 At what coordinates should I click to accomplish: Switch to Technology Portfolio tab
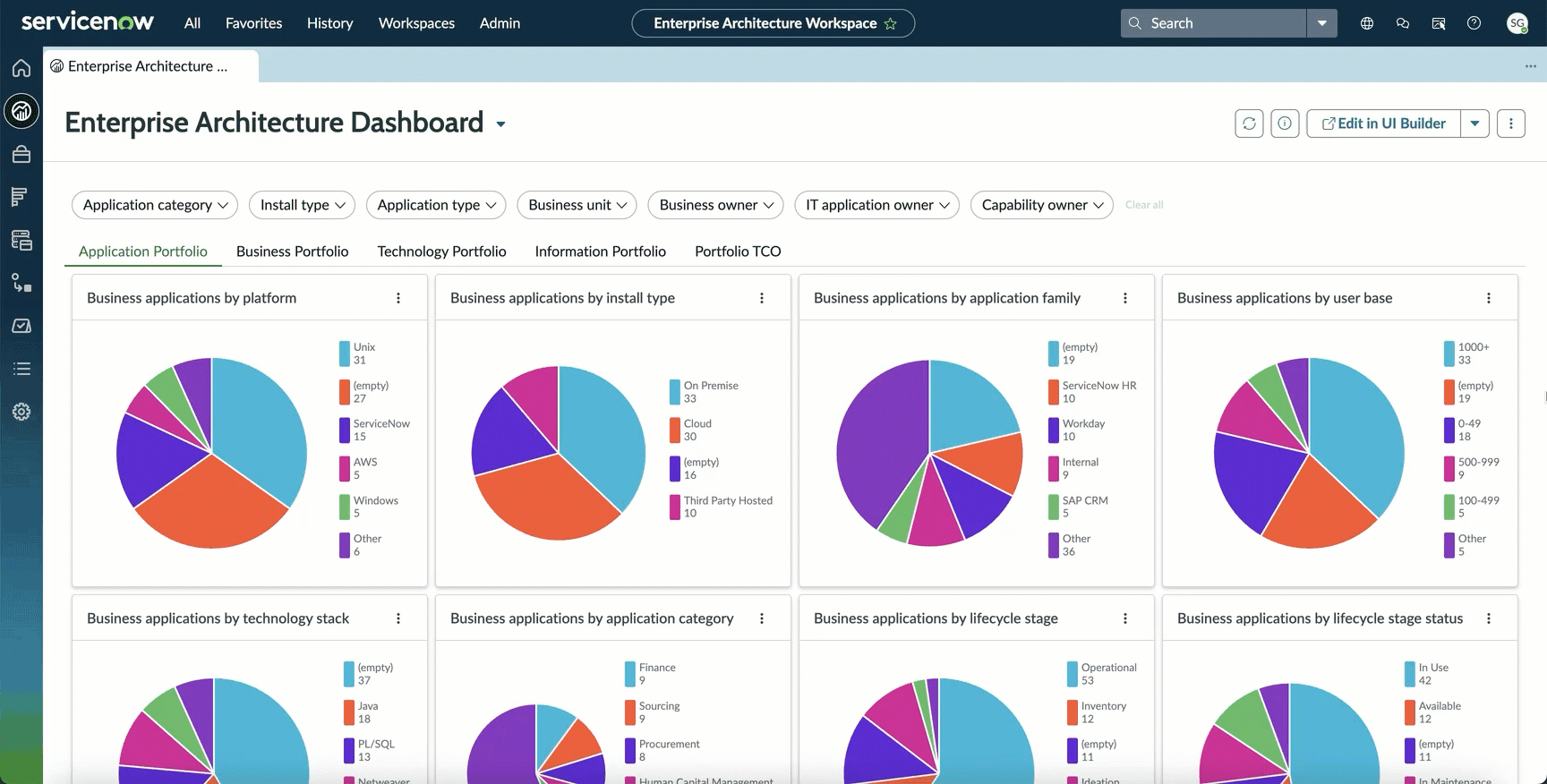pyautogui.click(x=442, y=251)
